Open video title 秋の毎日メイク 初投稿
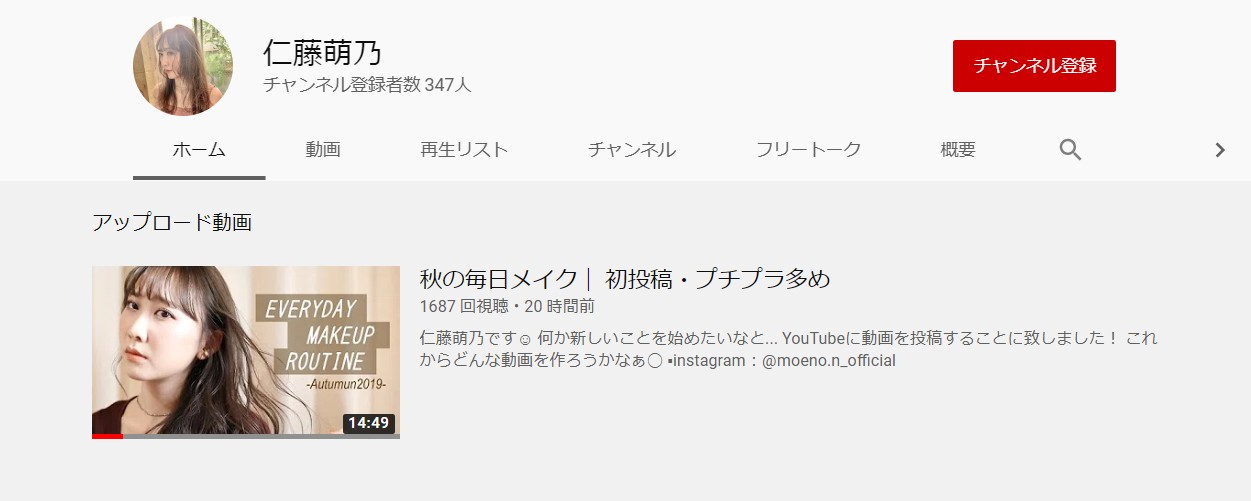Screen dimensions: 1251x501 [625, 278]
